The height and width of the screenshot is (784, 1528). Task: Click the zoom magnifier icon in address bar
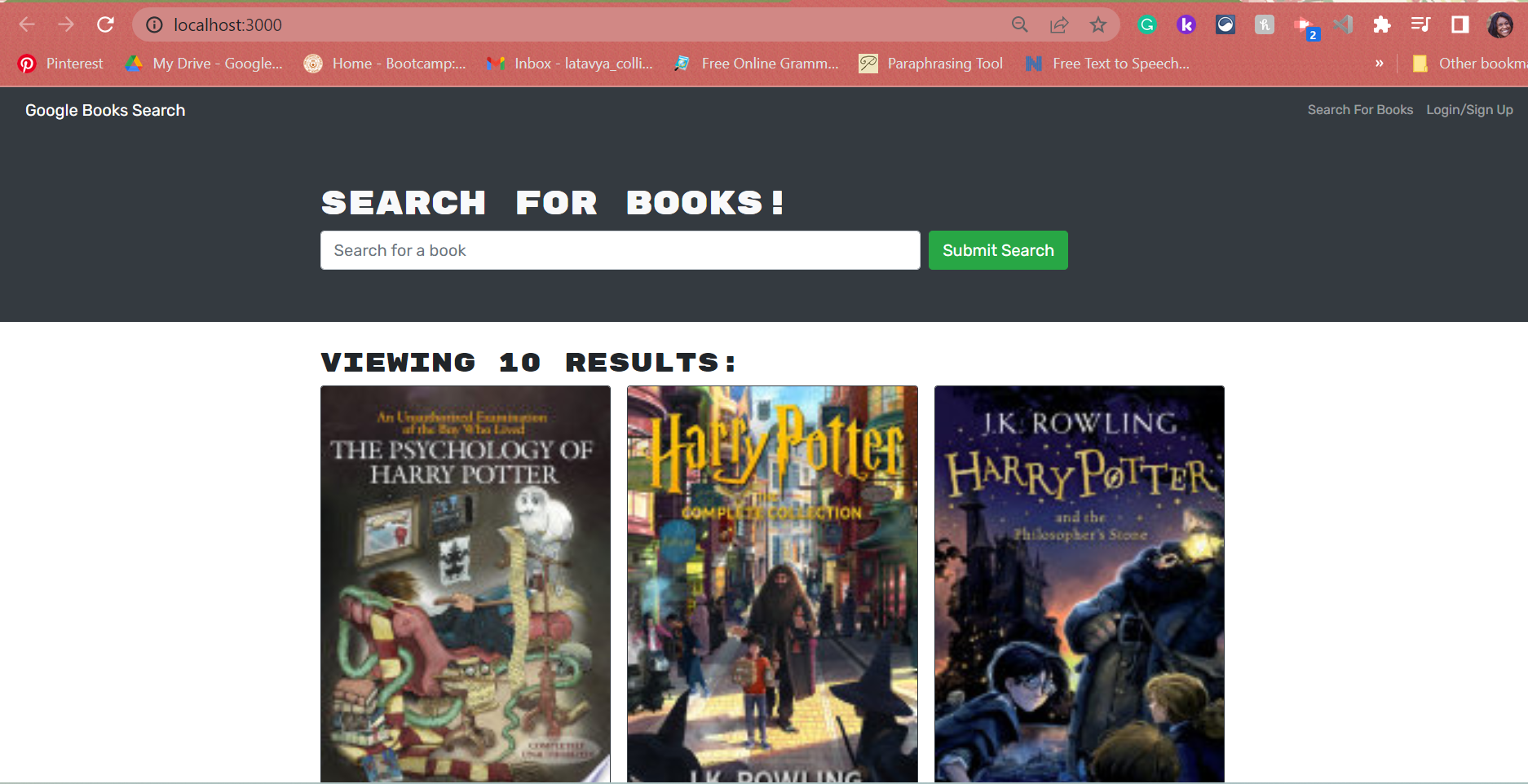1020,24
